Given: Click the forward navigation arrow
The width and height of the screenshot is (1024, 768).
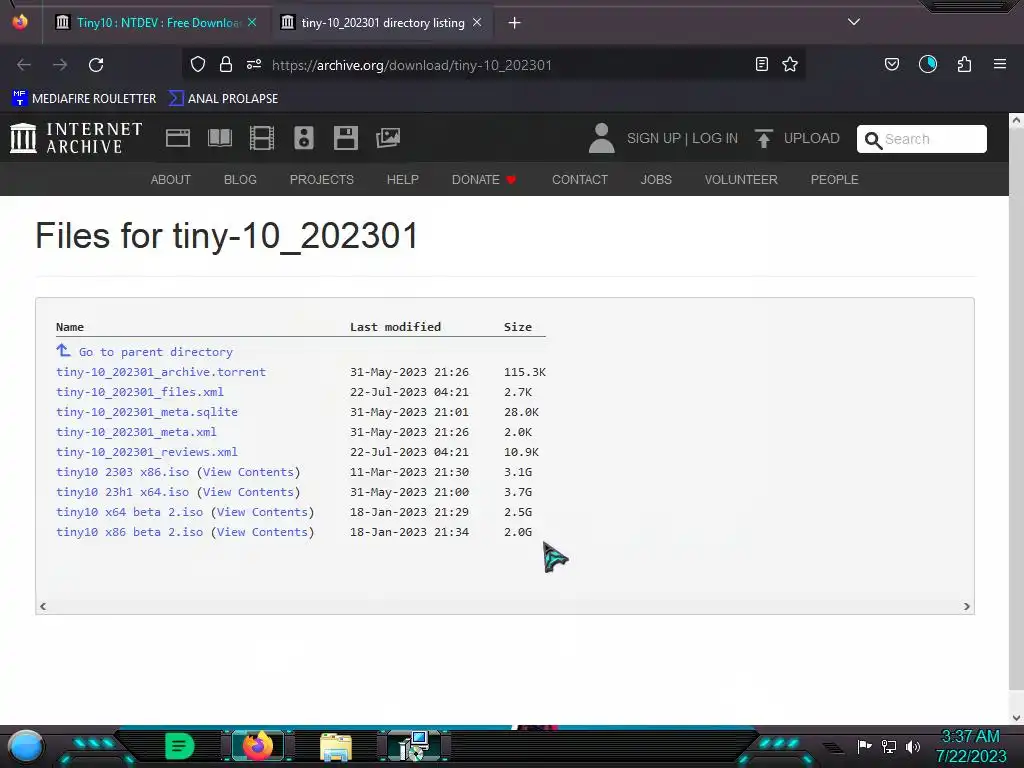Looking at the screenshot, I should click(60, 65).
